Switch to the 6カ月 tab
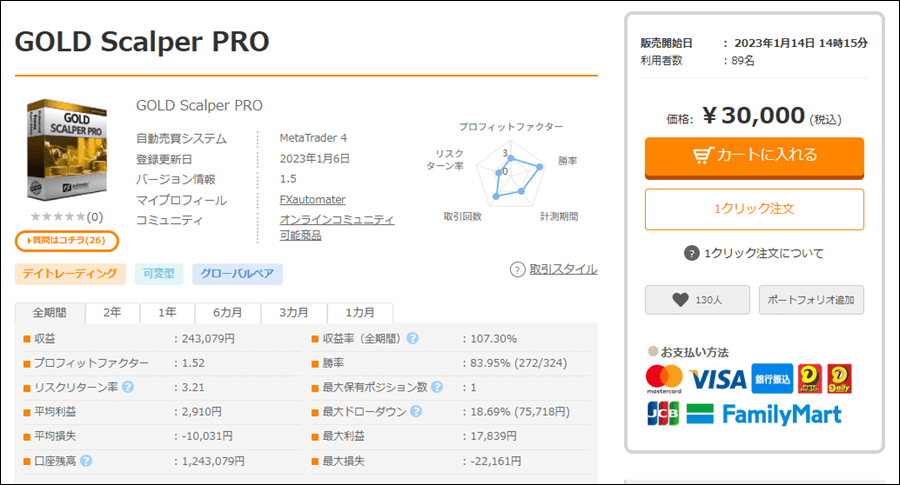Viewport: 900px width, 485px height. pos(227,313)
